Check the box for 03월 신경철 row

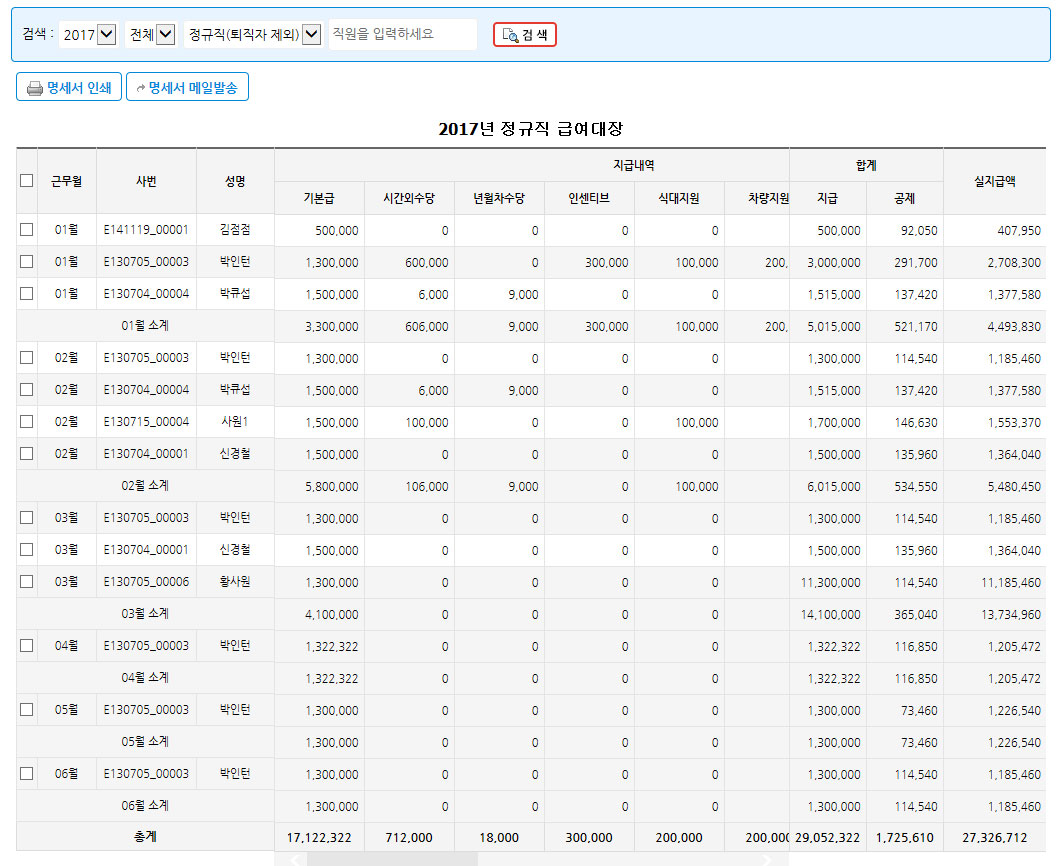coord(26,550)
